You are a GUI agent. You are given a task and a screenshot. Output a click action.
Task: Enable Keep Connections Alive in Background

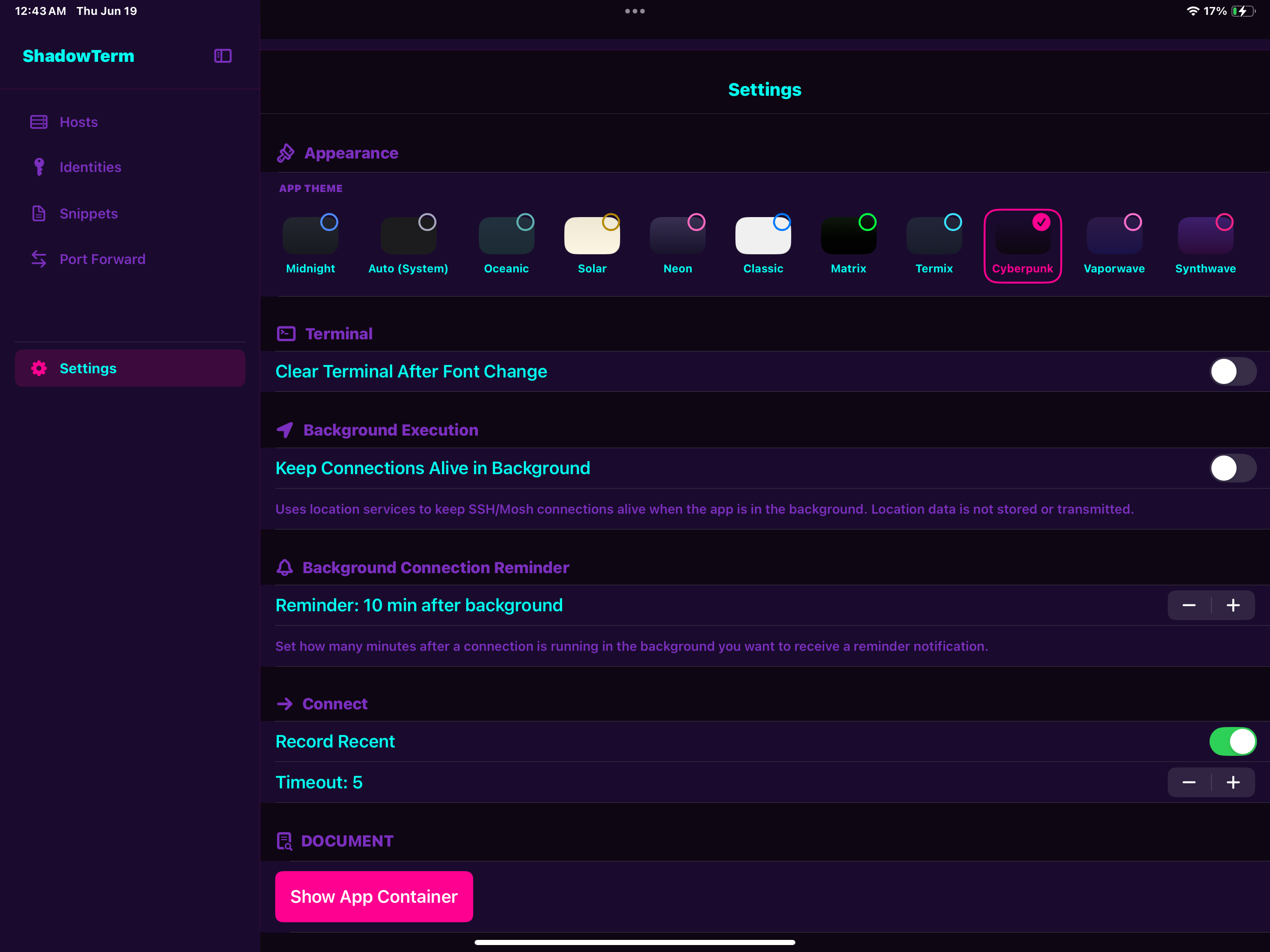[1233, 468]
